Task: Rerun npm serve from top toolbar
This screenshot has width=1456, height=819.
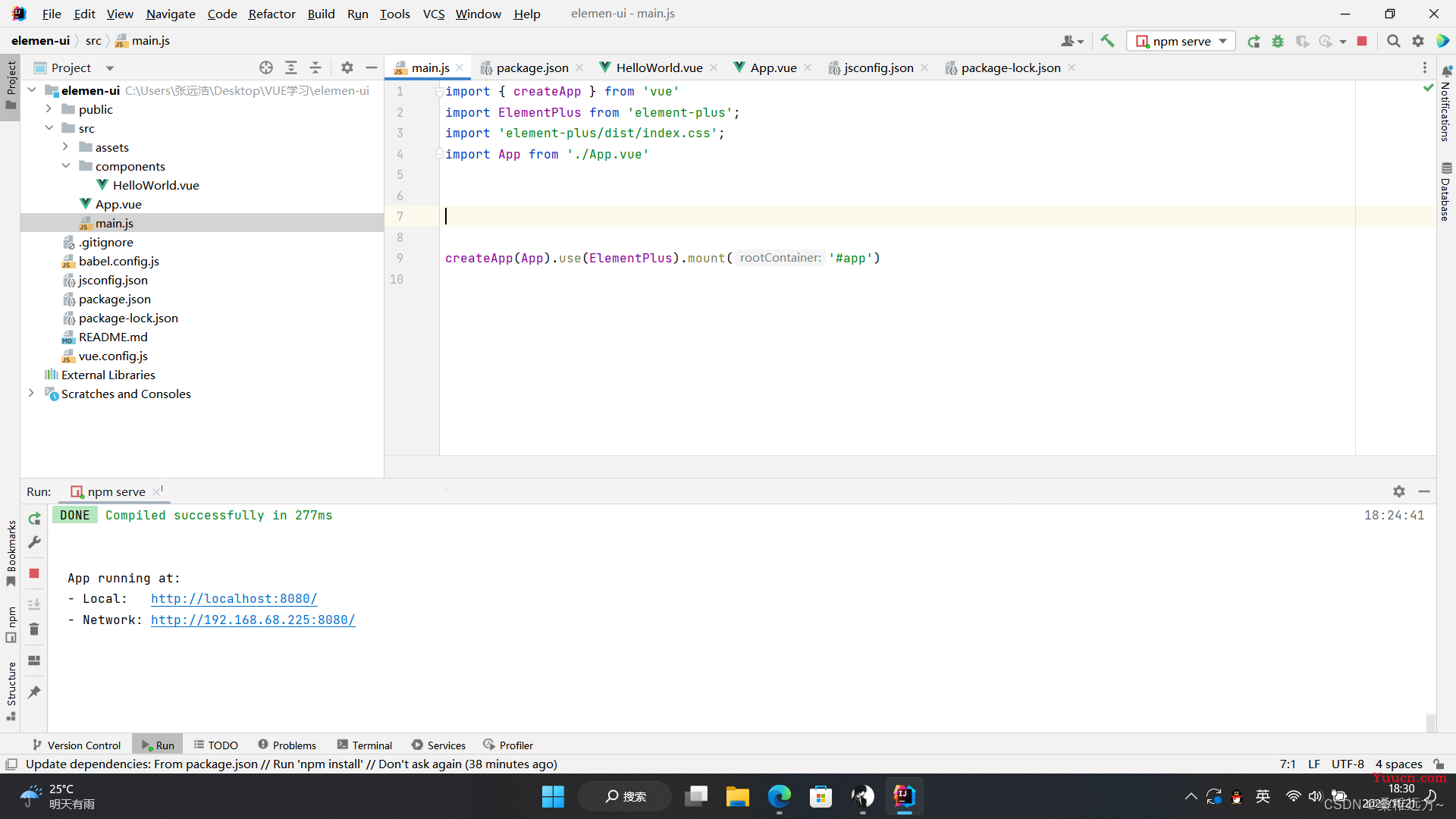Action: 1254,41
